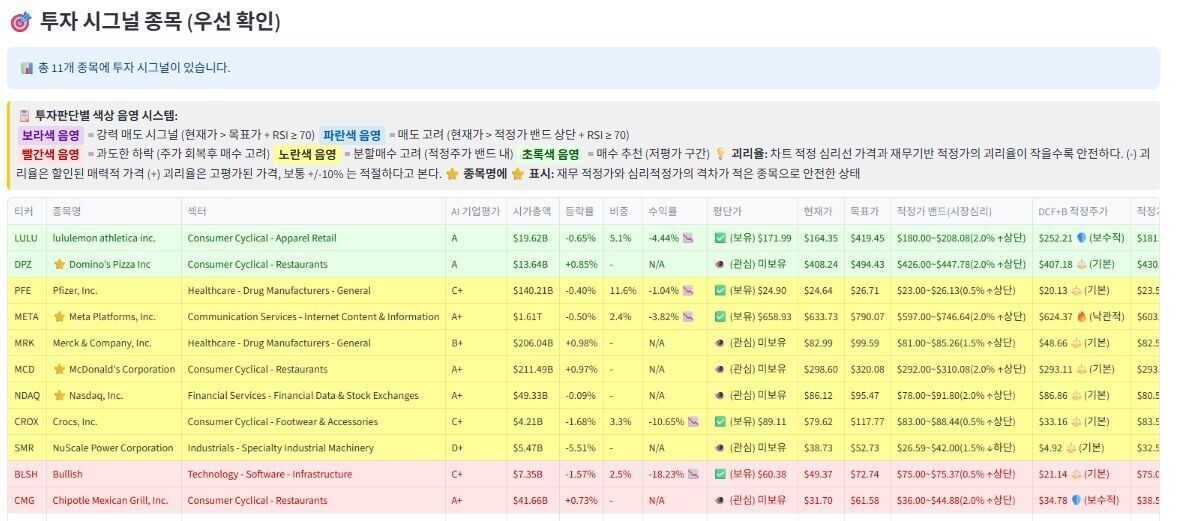The width and height of the screenshot is (1203, 521).
Task: Click the light bulb icon in the legend
Action: 720,154
